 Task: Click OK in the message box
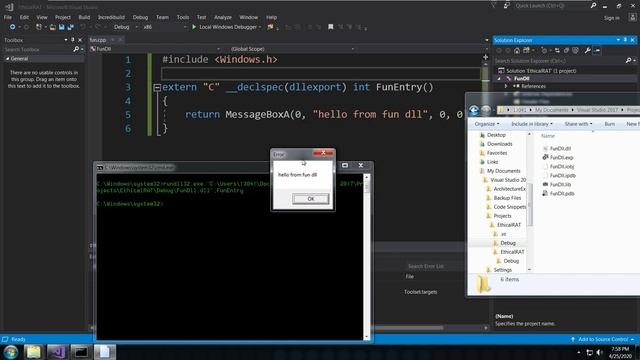311,199
